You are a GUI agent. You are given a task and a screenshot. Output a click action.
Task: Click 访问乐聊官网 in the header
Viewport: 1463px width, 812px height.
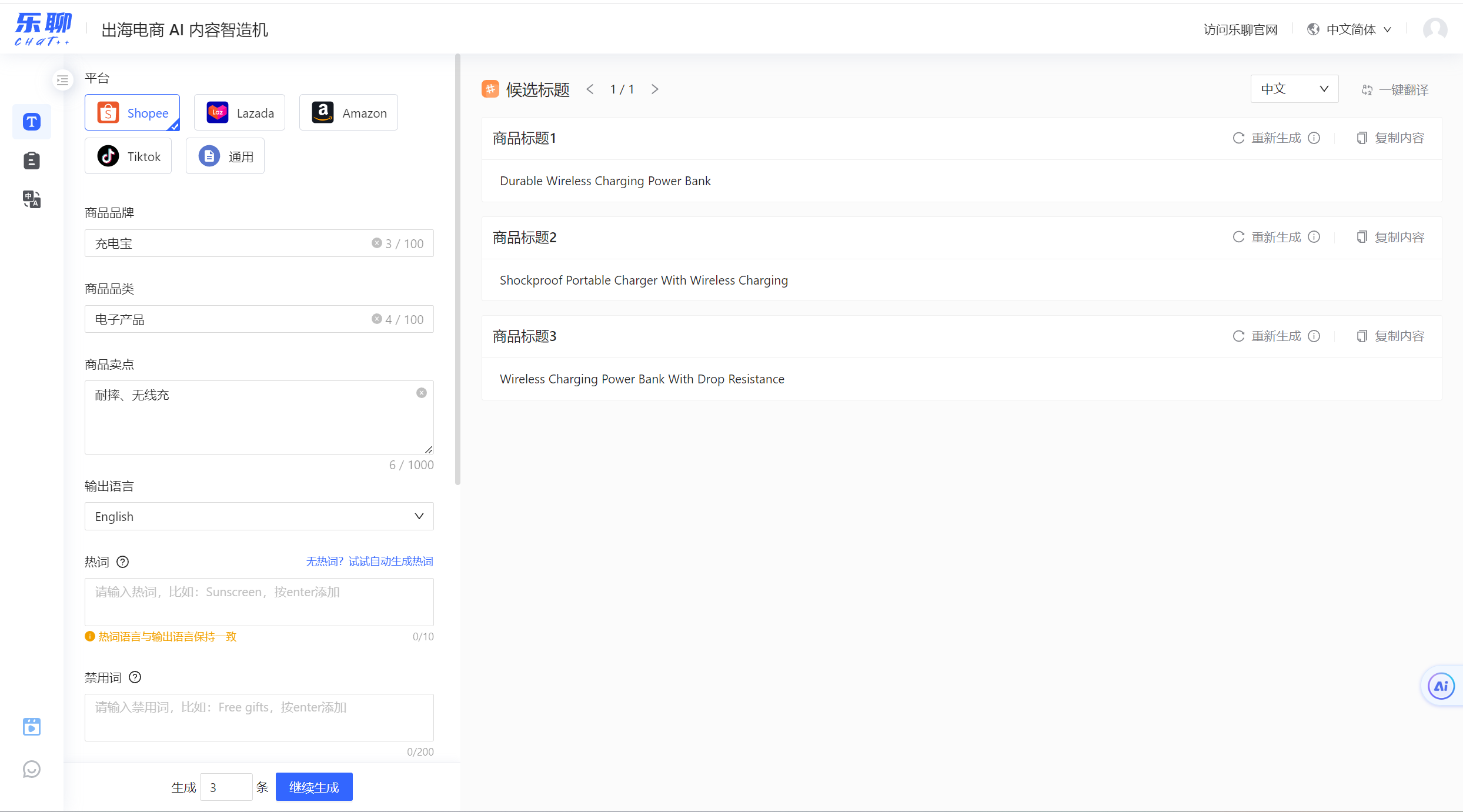coord(1240,29)
